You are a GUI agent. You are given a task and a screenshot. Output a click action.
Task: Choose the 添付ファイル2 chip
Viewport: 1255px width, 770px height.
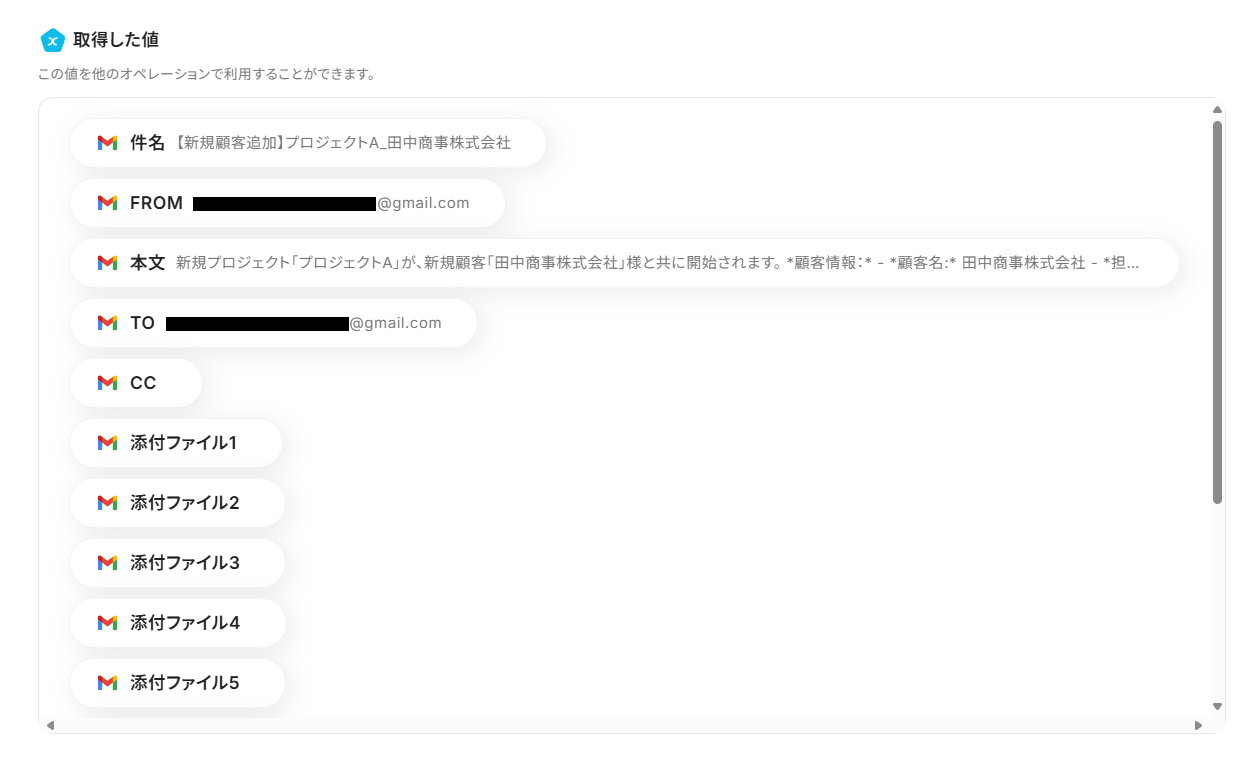click(178, 503)
